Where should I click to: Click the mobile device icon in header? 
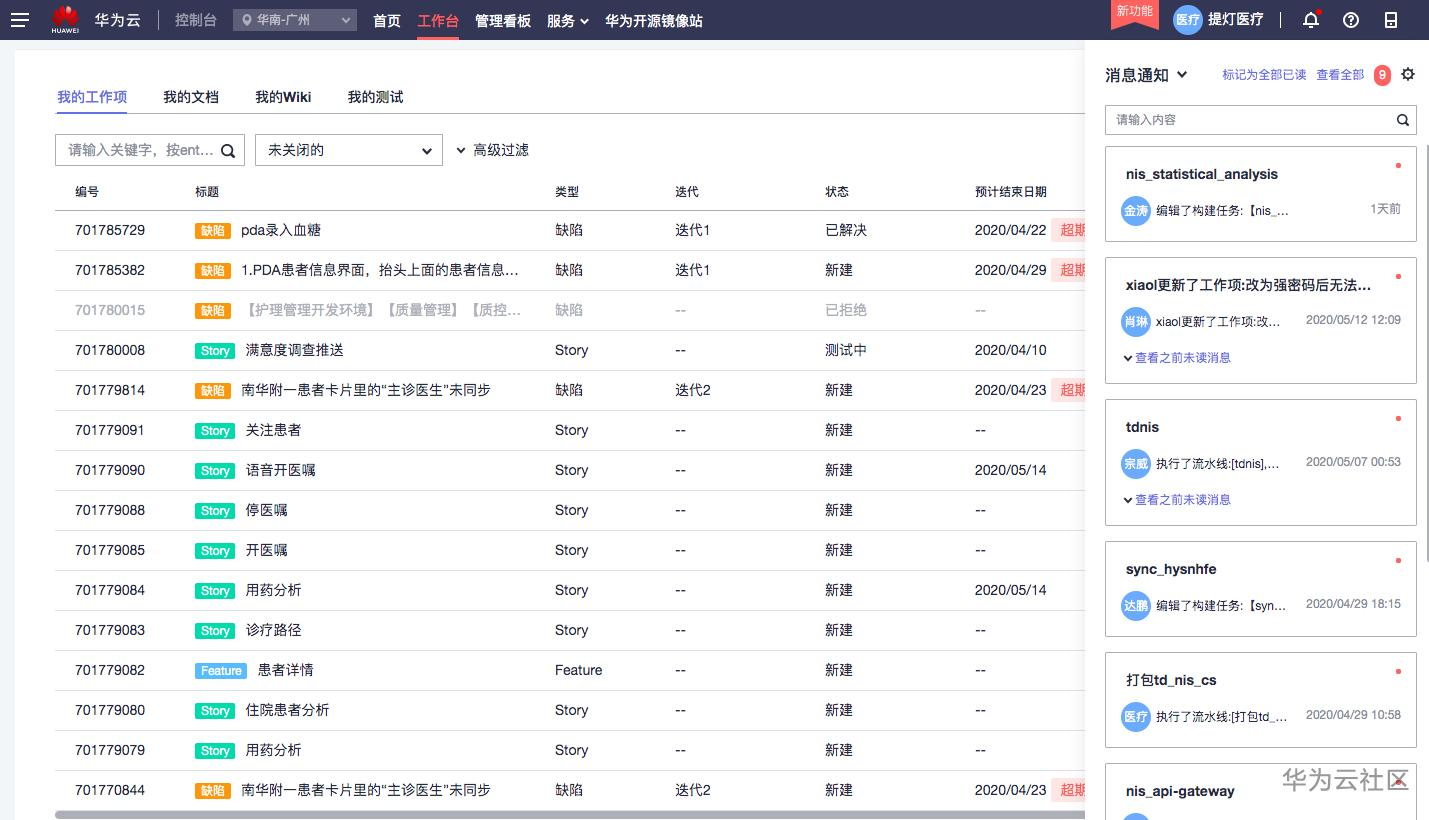pos(1390,20)
